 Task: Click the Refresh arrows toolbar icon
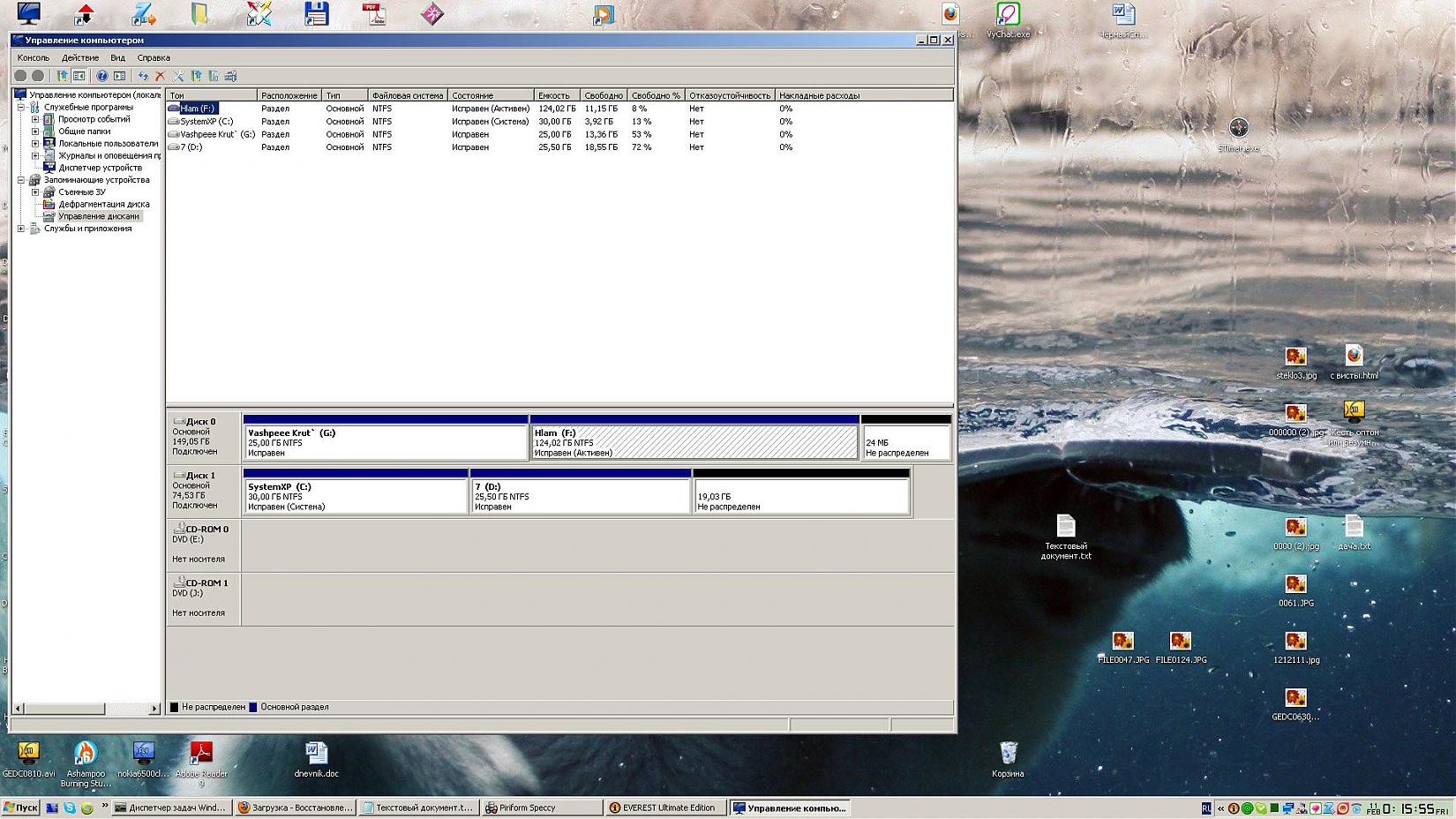click(143, 76)
